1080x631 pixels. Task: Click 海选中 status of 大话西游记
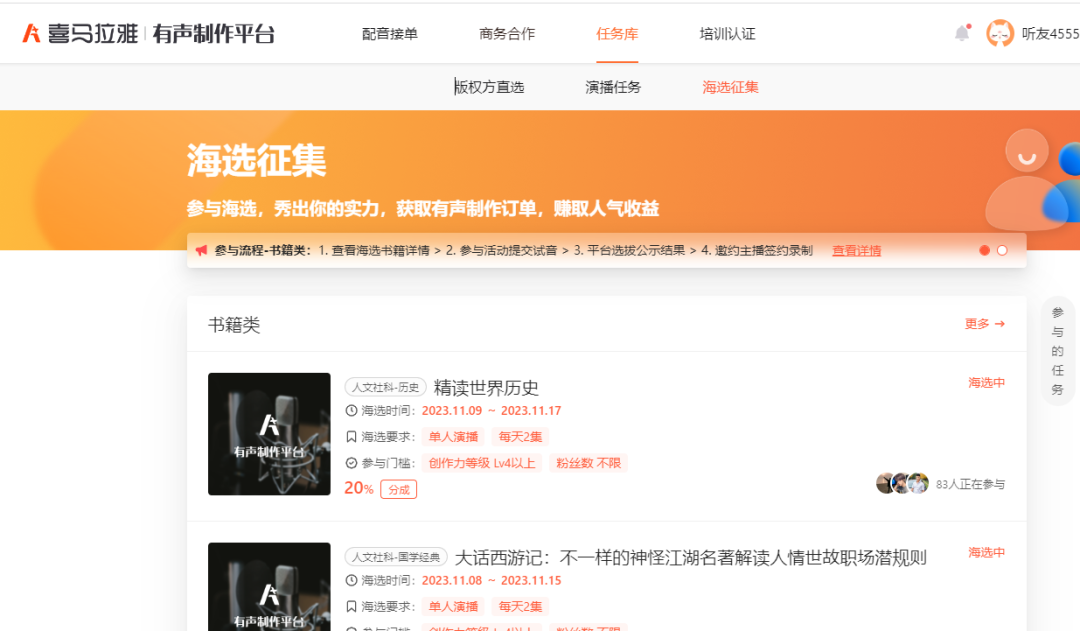pos(986,552)
